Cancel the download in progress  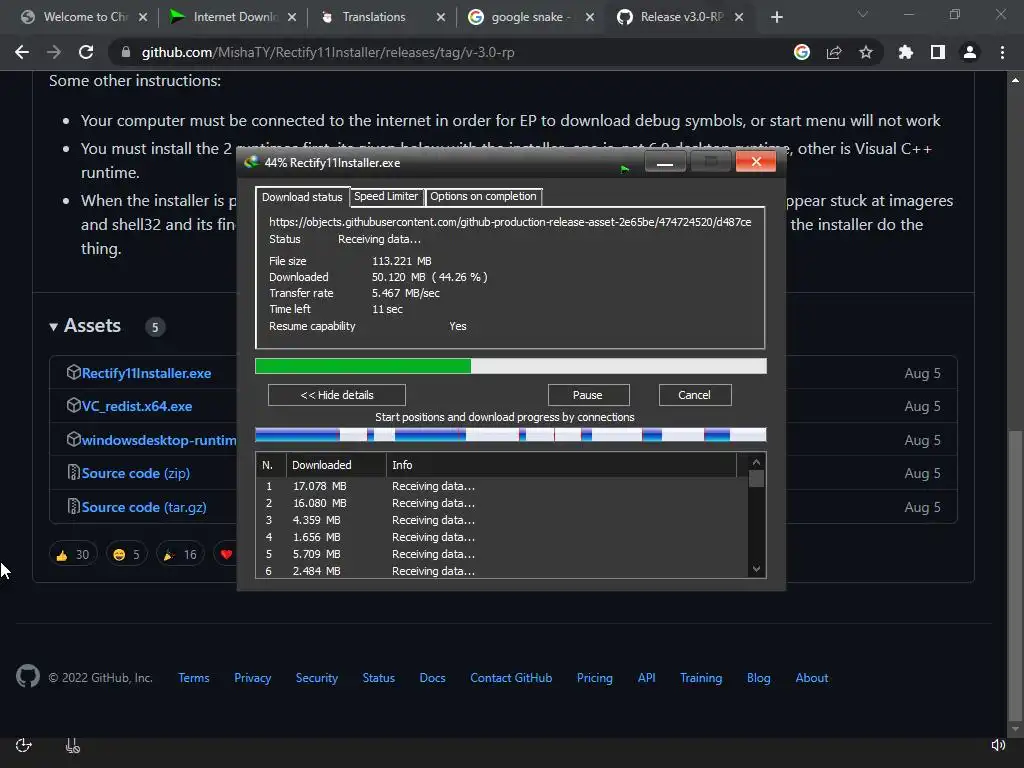[x=694, y=395]
